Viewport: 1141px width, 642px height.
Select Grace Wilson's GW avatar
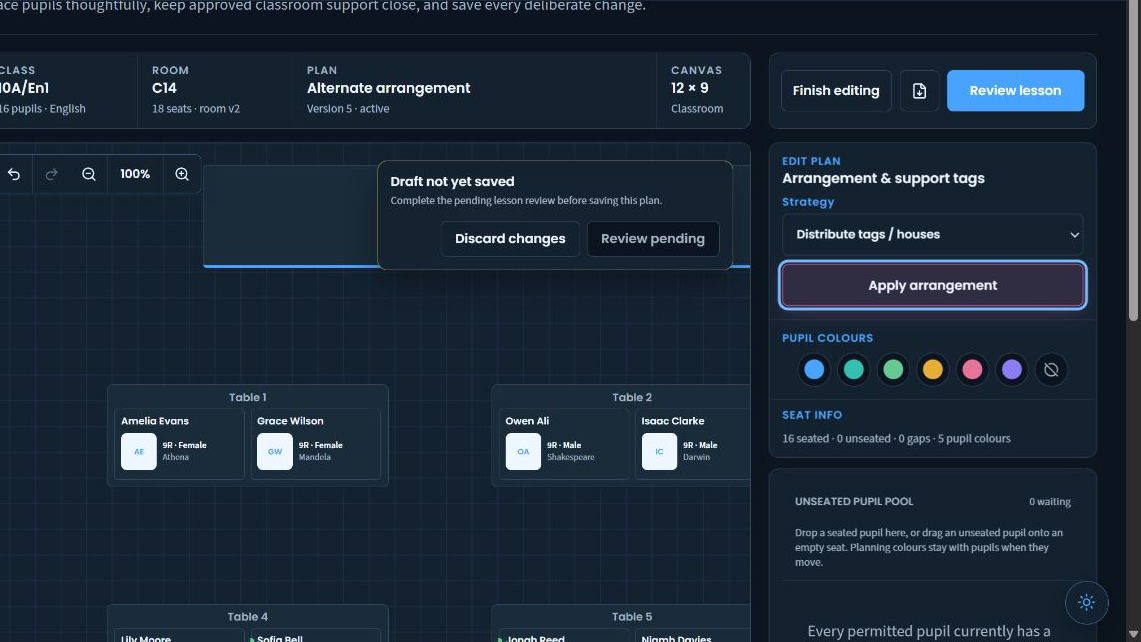[274, 451]
